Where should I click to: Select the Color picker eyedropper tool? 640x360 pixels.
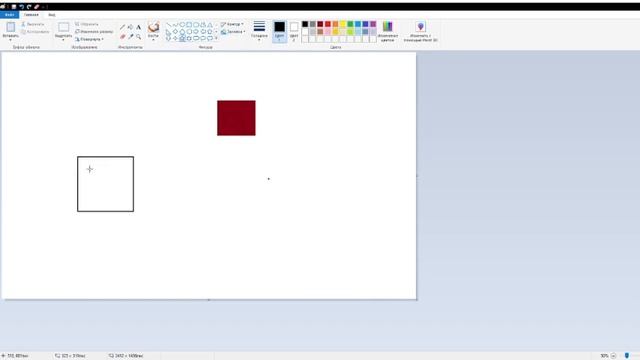pyautogui.click(x=131, y=36)
